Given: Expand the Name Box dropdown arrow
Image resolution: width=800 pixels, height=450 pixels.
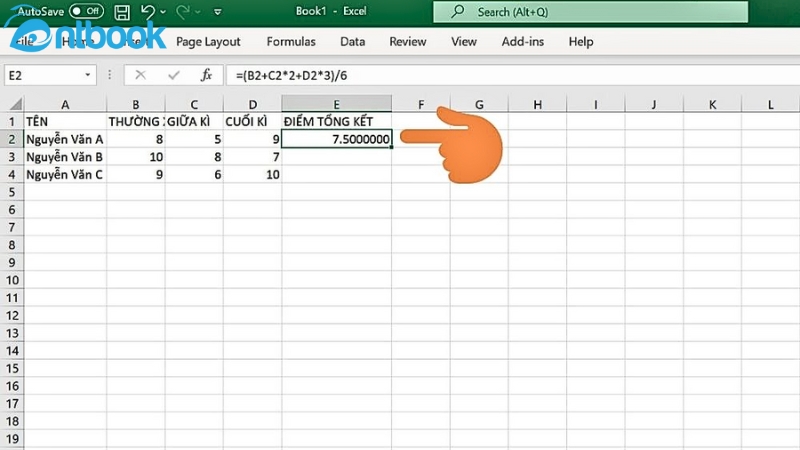Looking at the screenshot, I should [x=88, y=76].
